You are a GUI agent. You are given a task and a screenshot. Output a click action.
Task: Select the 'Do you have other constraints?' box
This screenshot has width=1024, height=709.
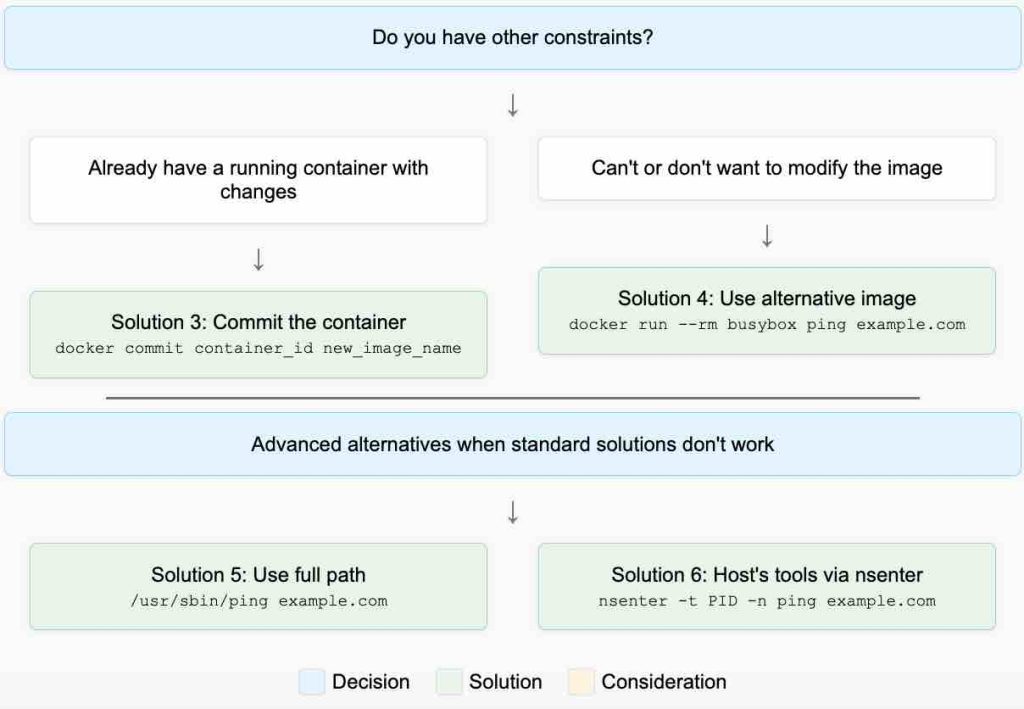512,38
